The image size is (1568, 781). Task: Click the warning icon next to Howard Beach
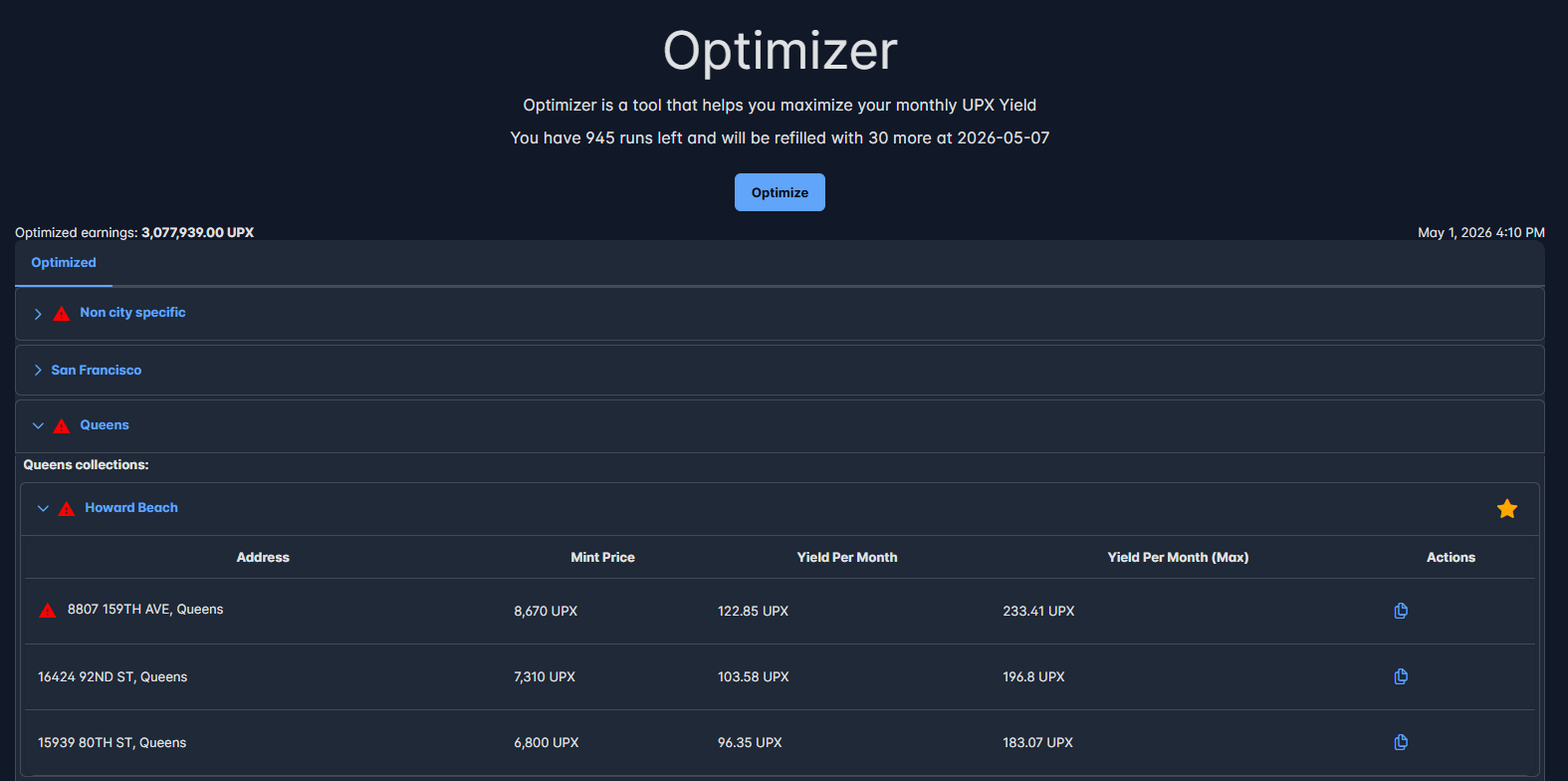[x=67, y=509]
